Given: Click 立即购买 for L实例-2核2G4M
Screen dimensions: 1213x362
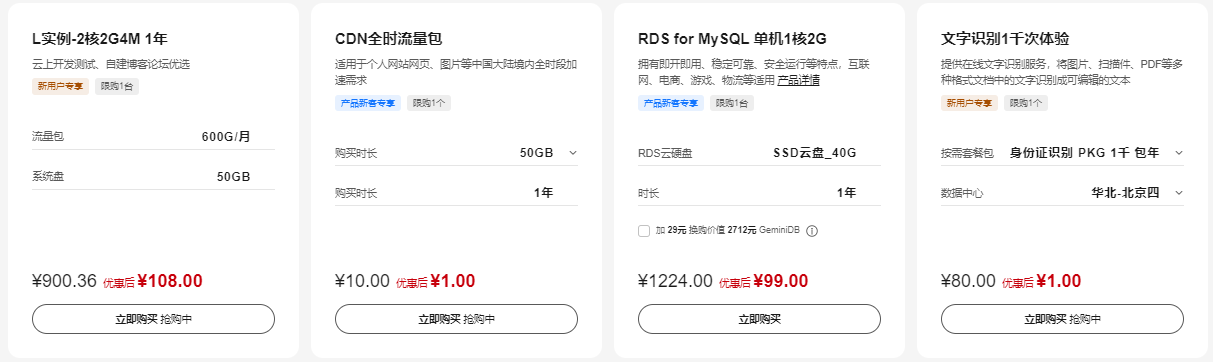Looking at the screenshot, I should (x=153, y=319).
